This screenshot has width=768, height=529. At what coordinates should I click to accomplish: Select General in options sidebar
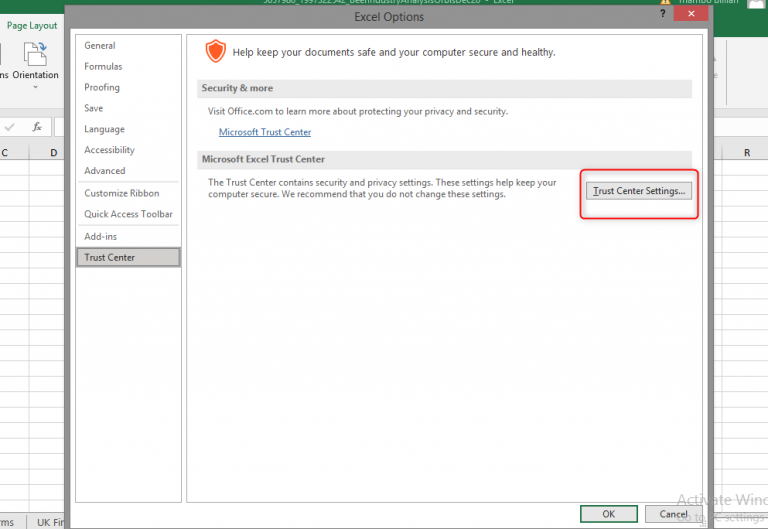[100, 46]
